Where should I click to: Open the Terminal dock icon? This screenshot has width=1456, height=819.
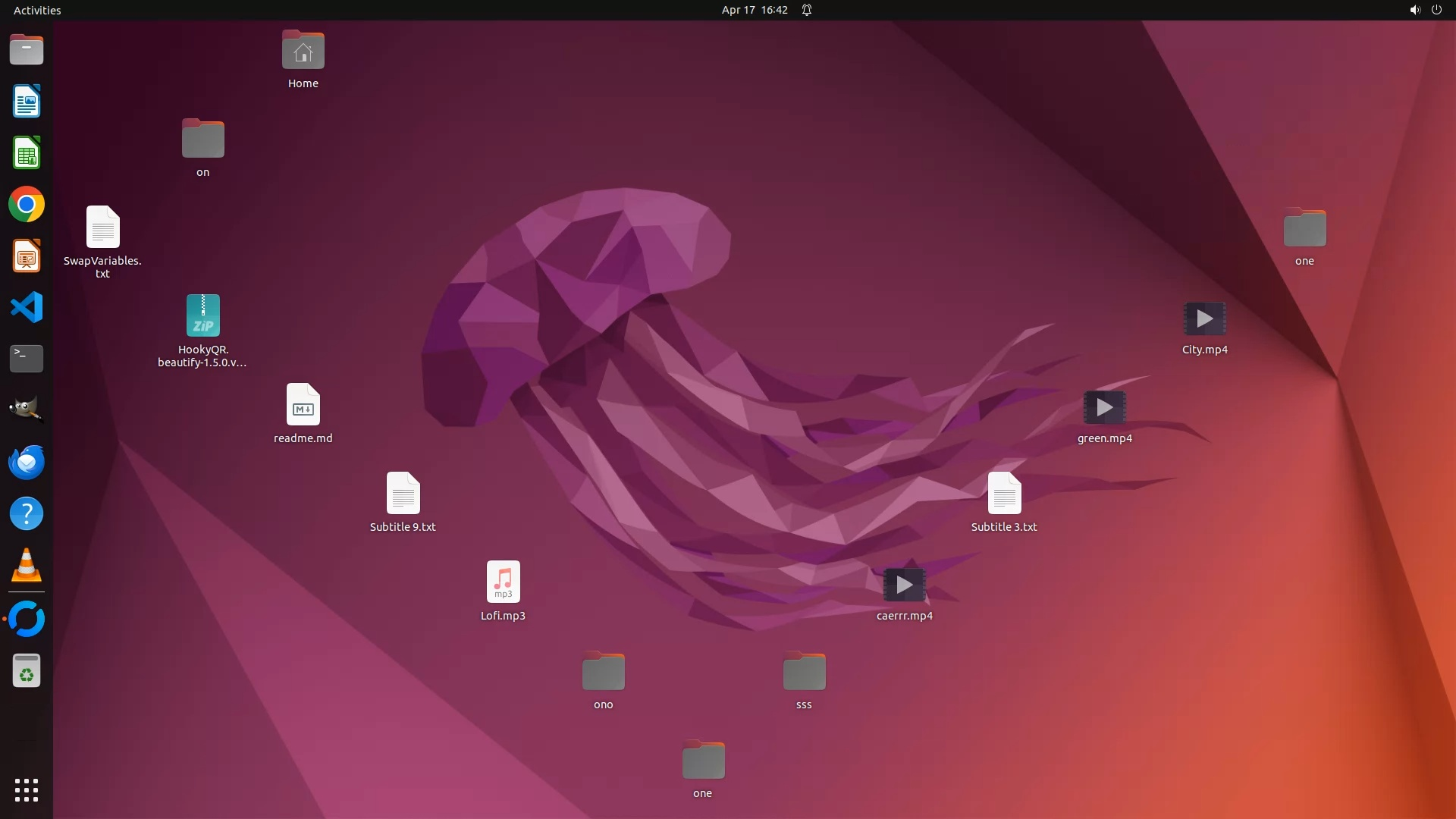coord(27,359)
